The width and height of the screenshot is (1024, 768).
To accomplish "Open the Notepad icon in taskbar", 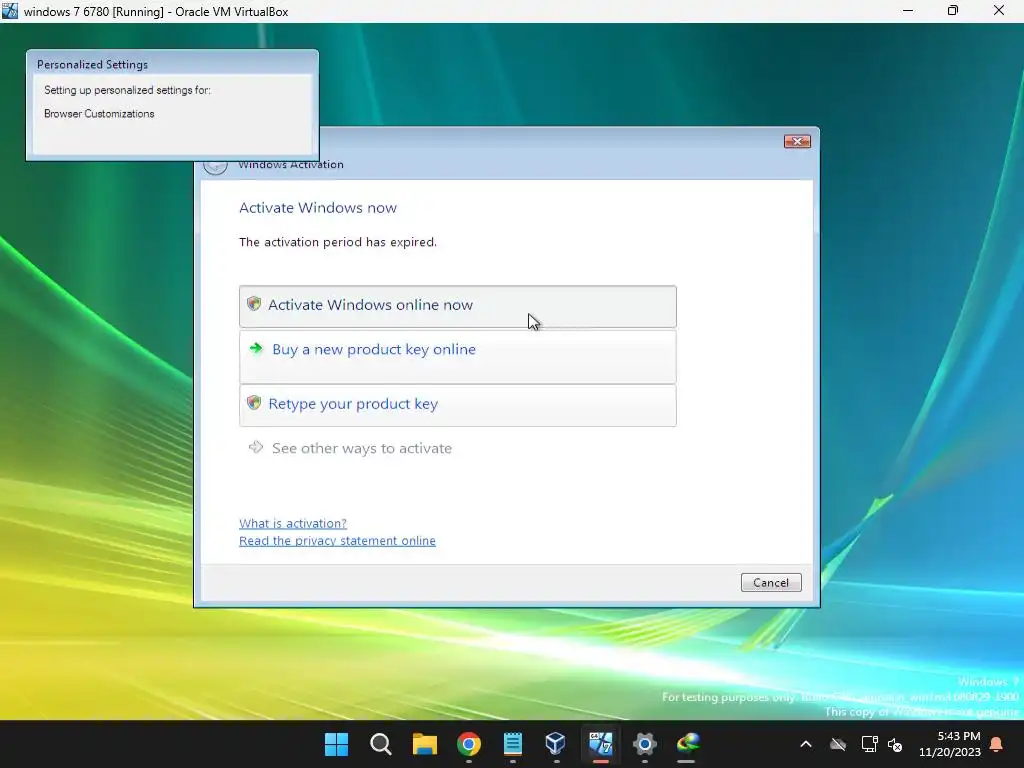I will pos(513,744).
